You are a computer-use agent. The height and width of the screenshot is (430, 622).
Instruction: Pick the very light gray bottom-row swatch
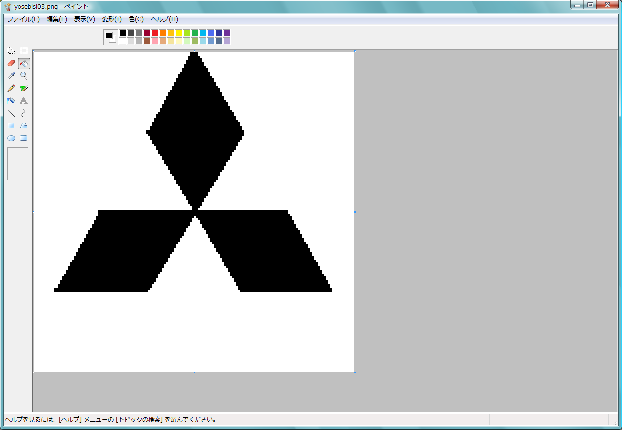[x=131, y=40]
